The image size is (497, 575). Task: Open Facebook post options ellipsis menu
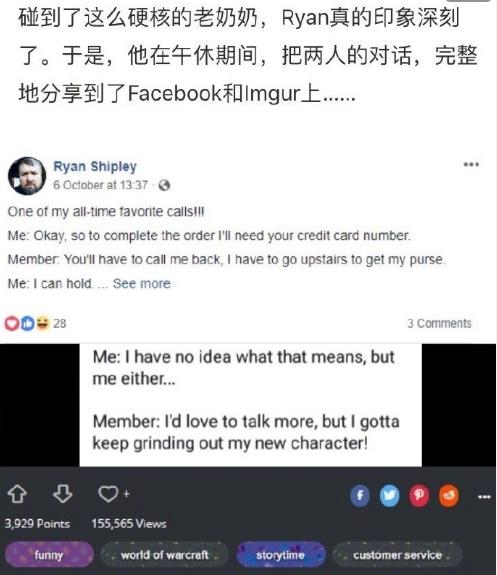click(471, 164)
